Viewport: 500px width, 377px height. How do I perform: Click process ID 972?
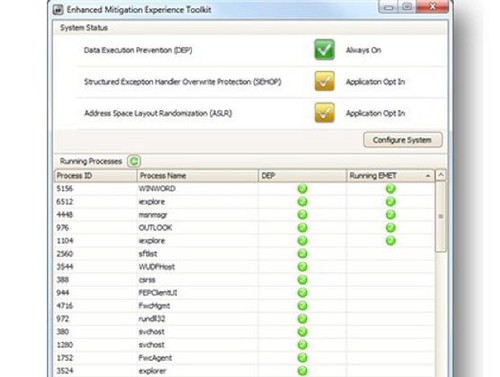[62, 319]
